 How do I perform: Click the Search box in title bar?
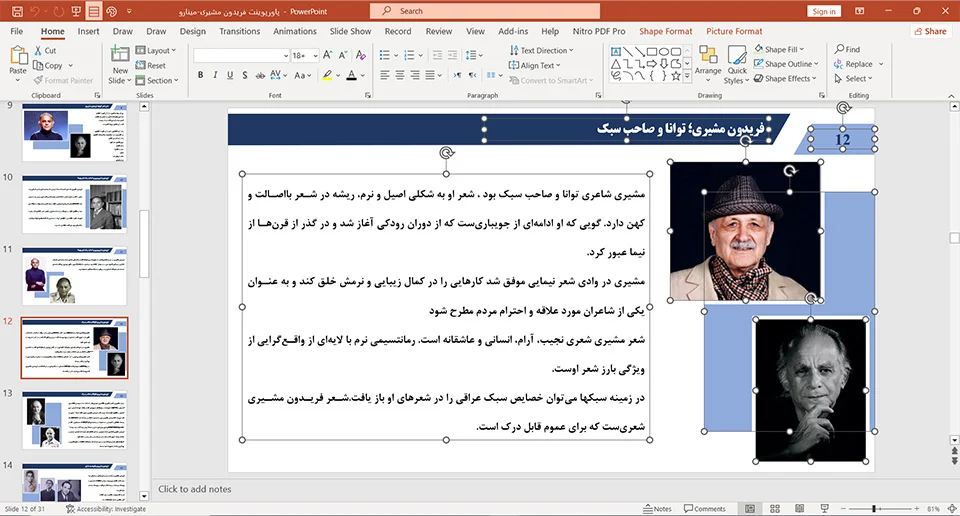pyautogui.click(x=485, y=11)
